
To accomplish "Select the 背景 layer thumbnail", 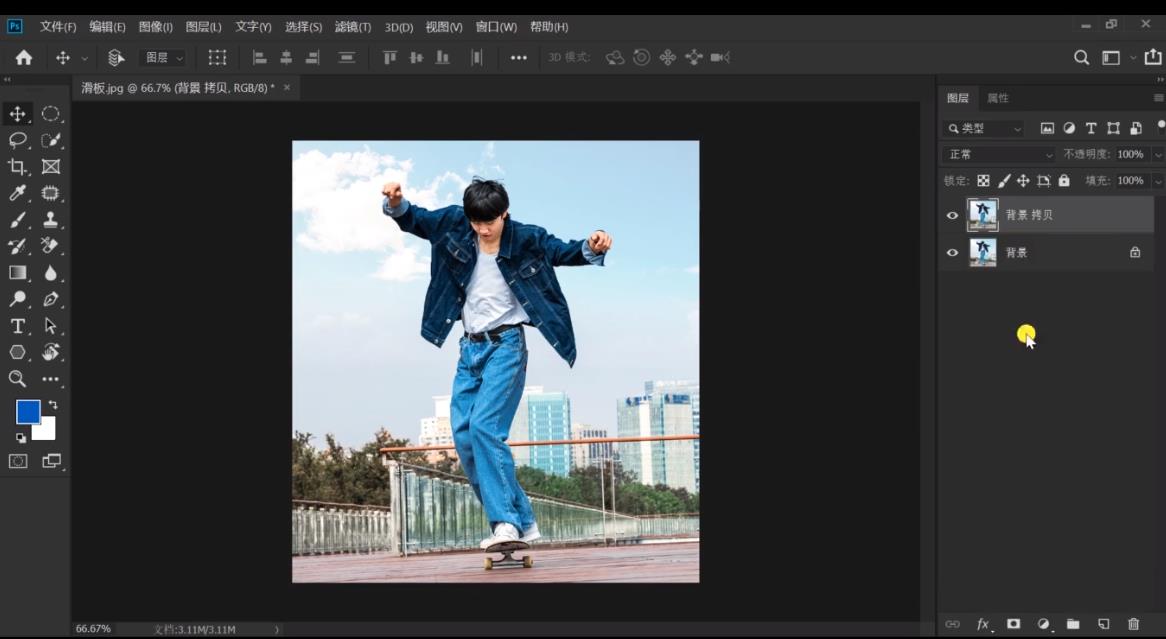I will tap(983, 253).
